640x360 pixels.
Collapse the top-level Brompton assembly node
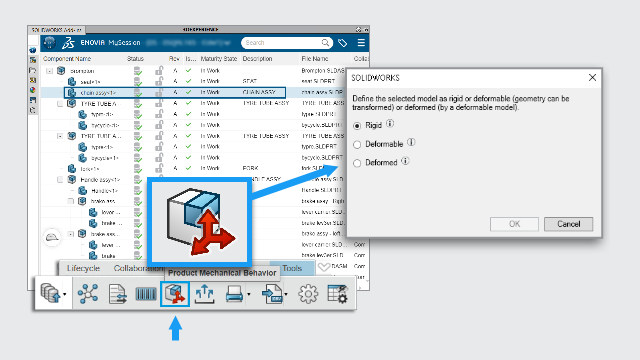[x=50, y=71]
